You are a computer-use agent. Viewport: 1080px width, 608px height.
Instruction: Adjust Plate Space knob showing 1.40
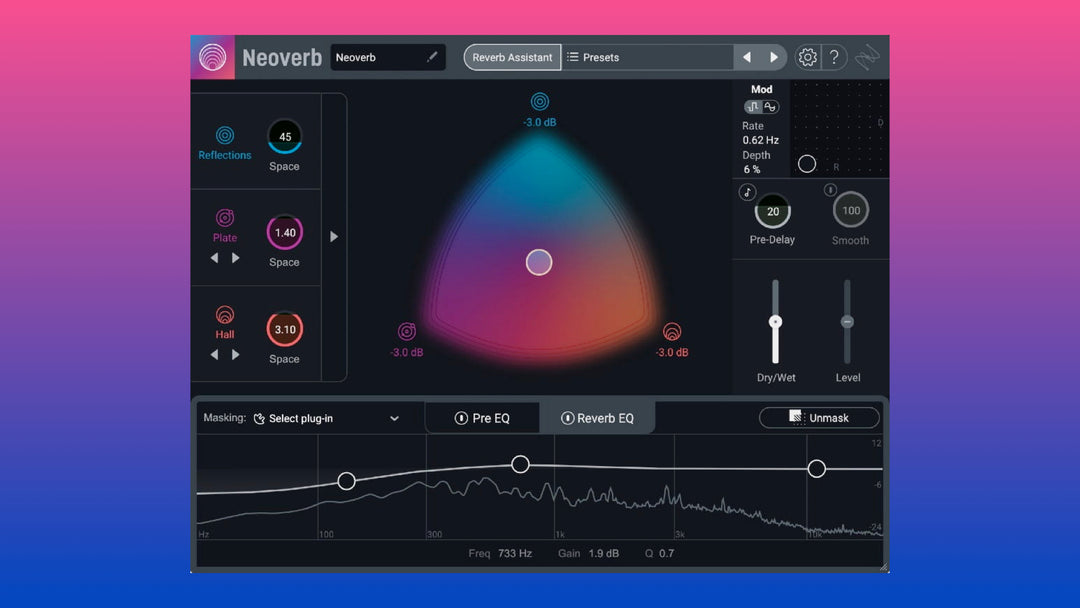pyautogui.click(x=284, y=233)
